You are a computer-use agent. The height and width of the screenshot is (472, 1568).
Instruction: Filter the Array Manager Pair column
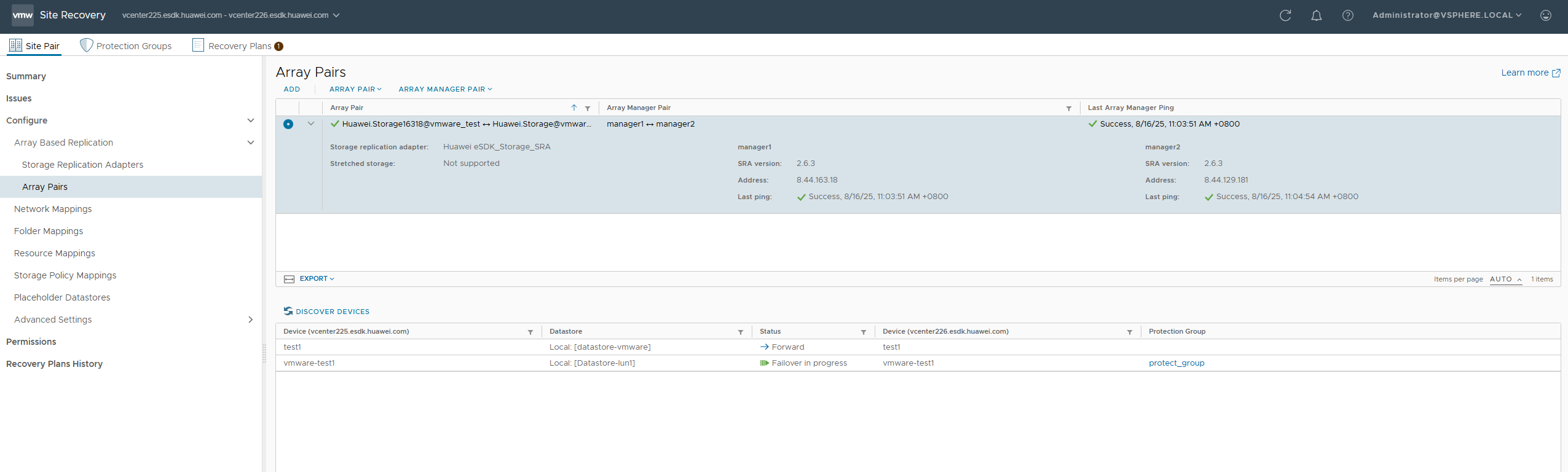1069,108
